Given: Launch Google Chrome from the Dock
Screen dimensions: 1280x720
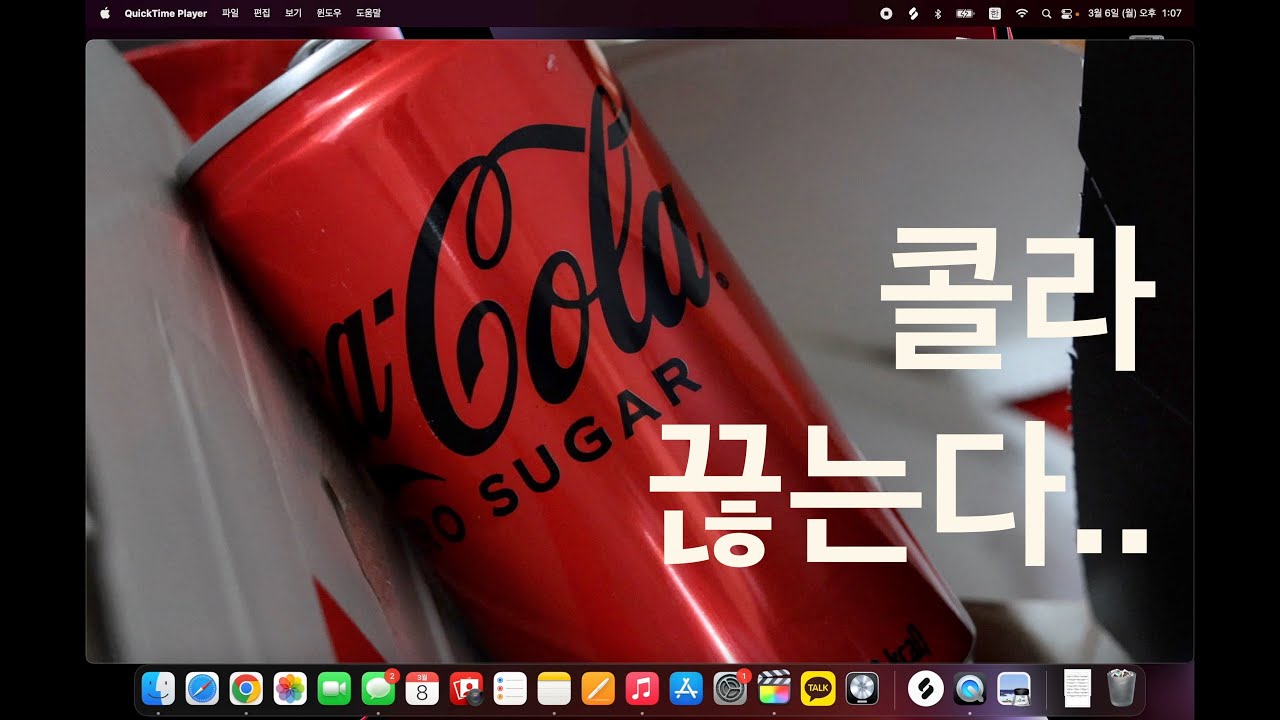Looking at the screenshot, I should point(246,688).
